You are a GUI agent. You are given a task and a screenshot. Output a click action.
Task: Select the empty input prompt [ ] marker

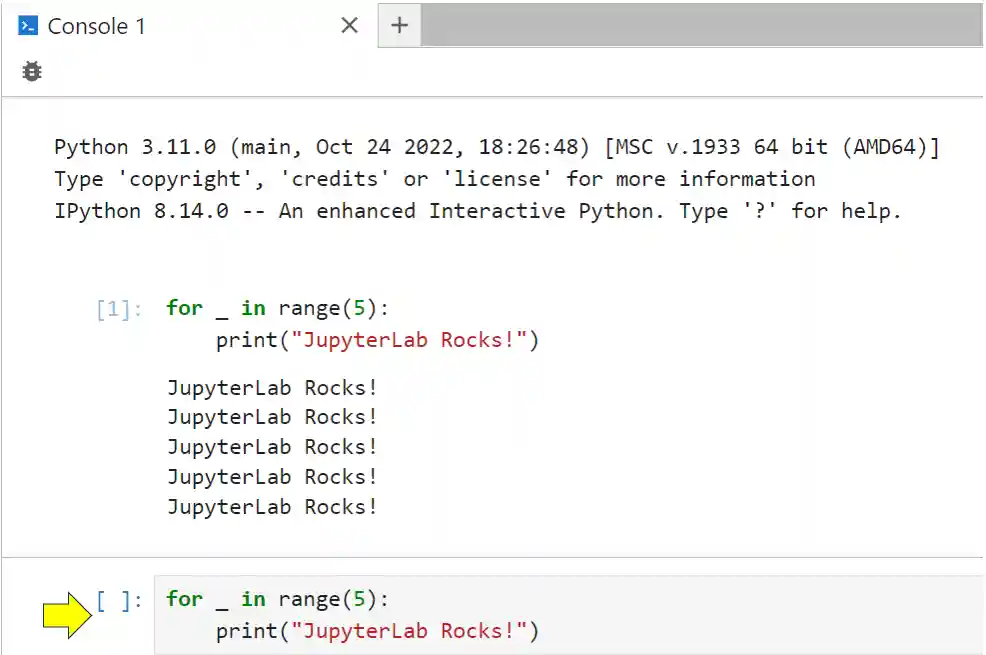tap(113, 599)
